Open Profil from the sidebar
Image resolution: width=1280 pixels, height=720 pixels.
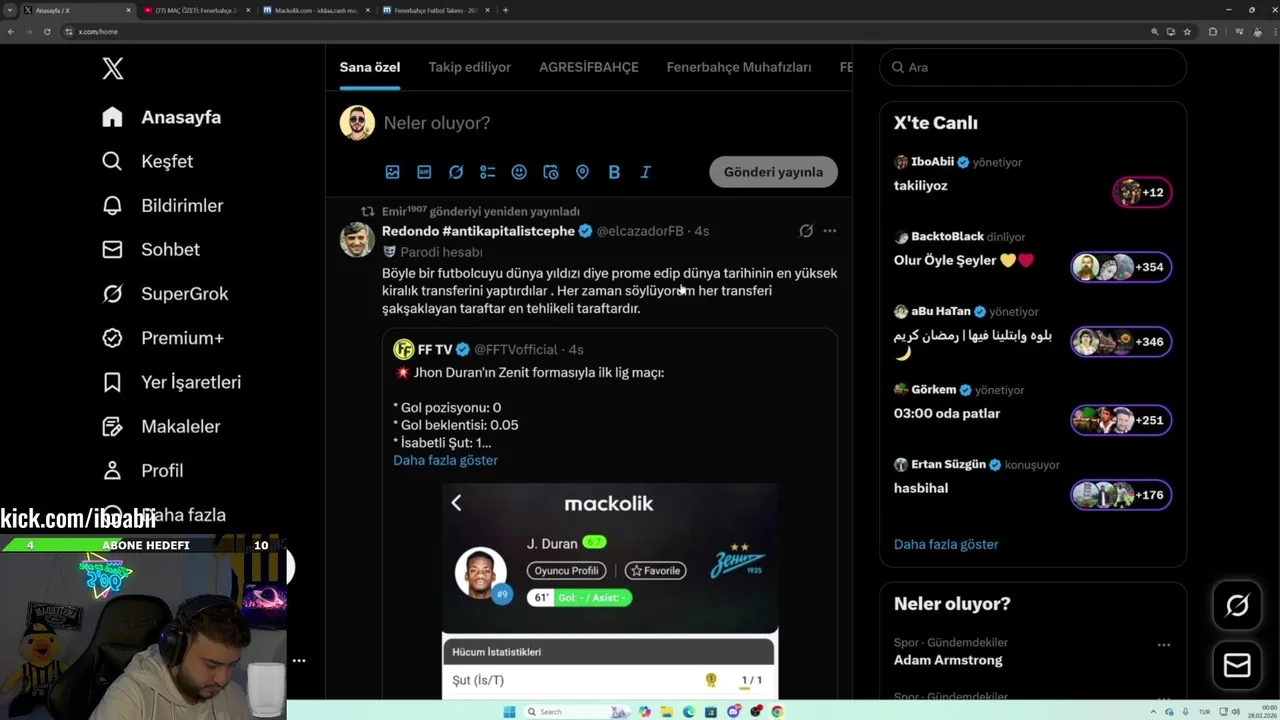pos(142,470)
